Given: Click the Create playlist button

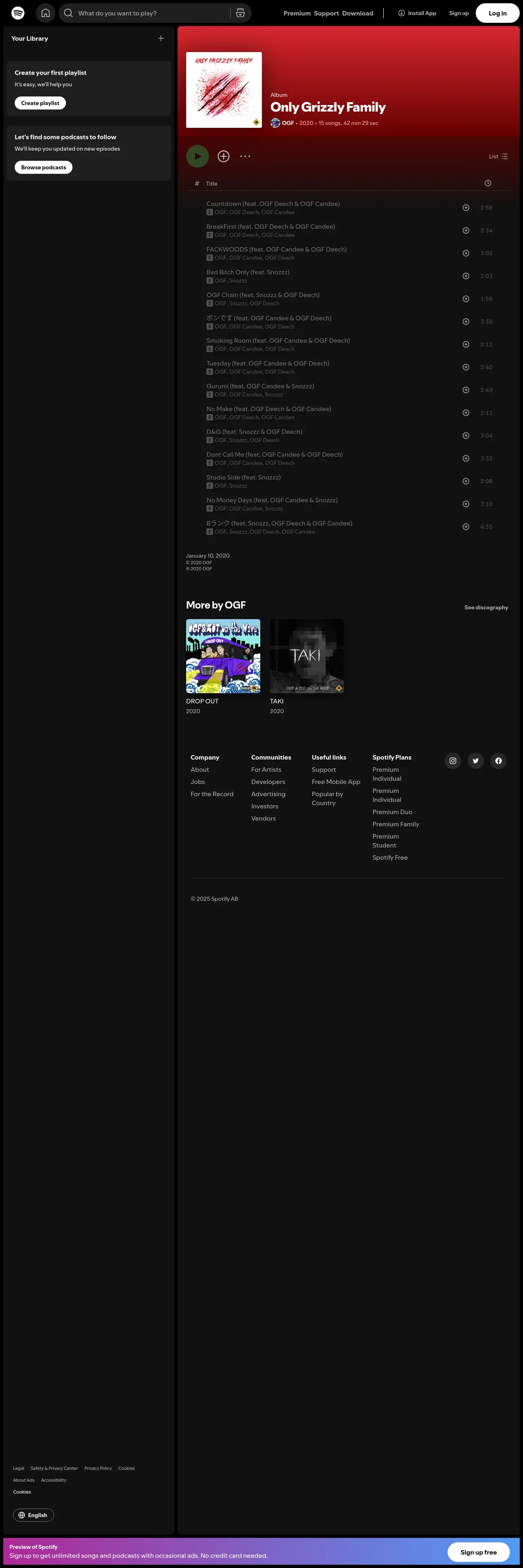Looking at the screenshot, I should (40, 103).
